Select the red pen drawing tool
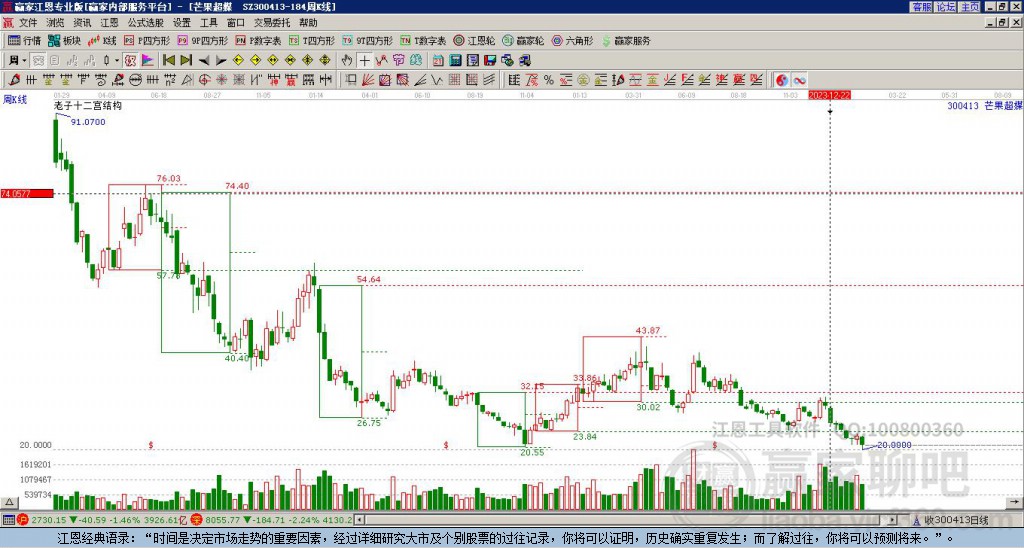This screenshot has width=1024, height=548. coord(14,80)
